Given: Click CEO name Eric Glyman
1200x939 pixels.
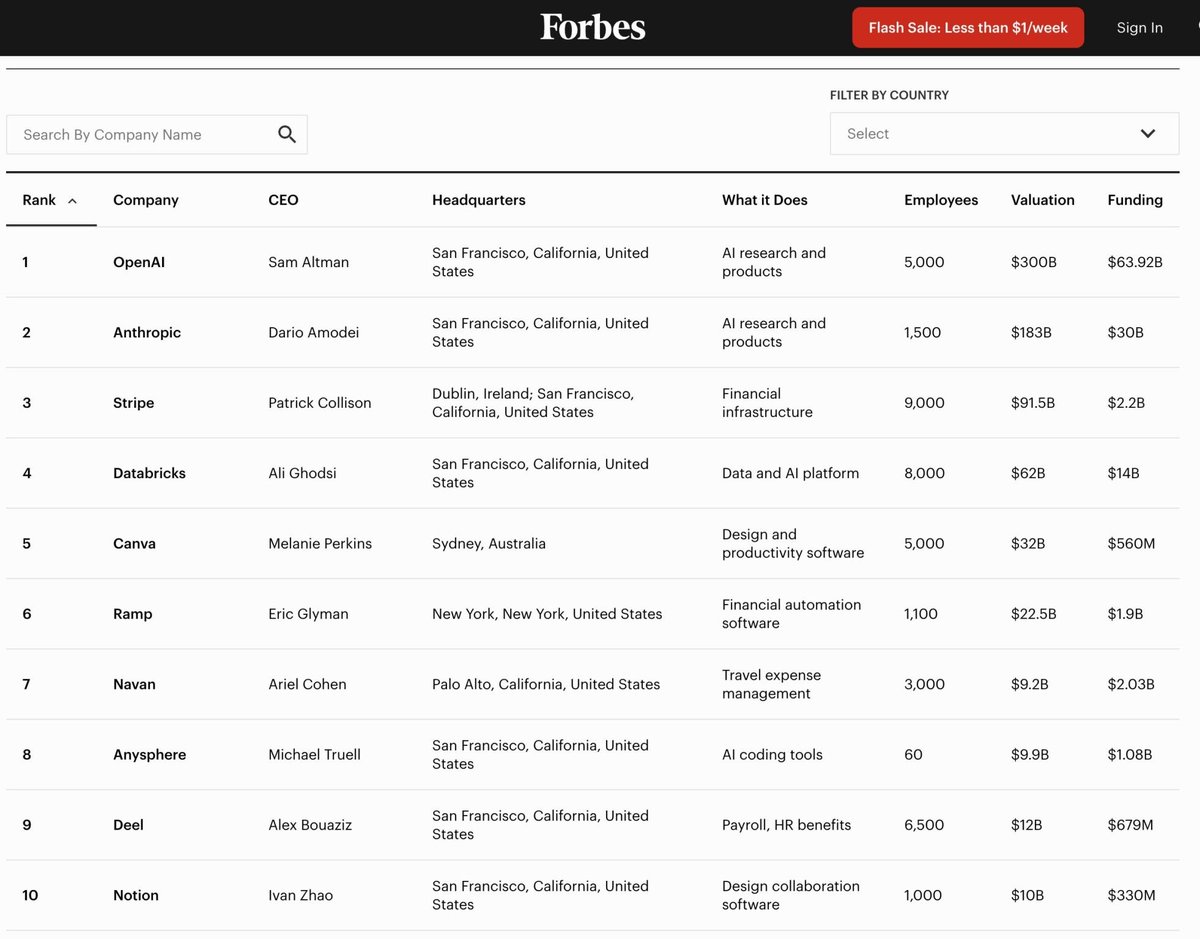Looking at the screenshot, I should coord(308,614).
